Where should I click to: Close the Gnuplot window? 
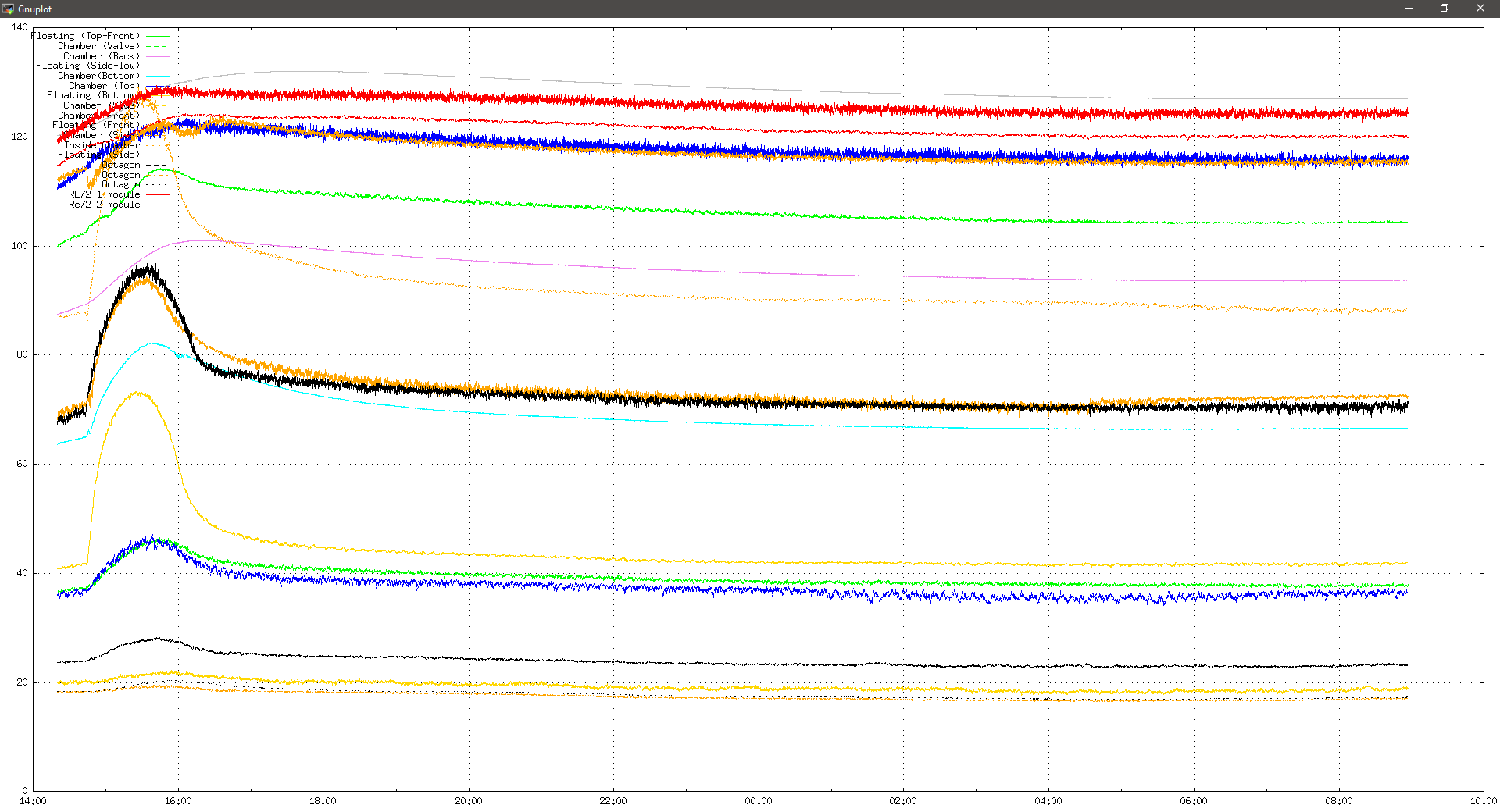(x=1480, y=9)
